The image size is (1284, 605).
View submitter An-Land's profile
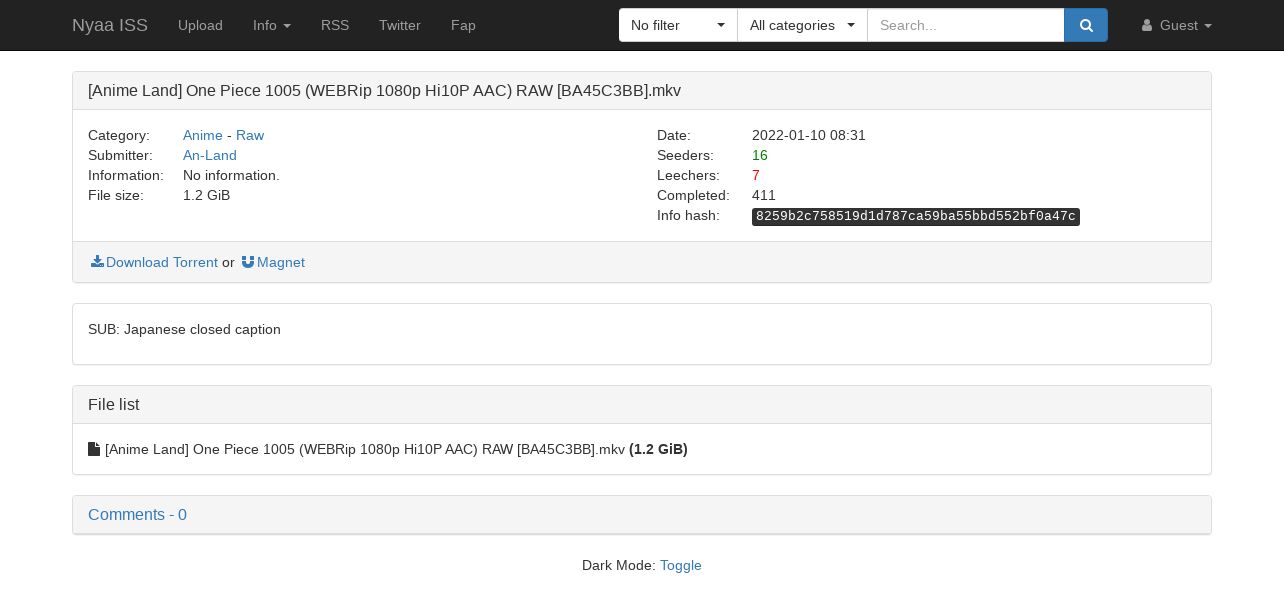click(210, 155)
